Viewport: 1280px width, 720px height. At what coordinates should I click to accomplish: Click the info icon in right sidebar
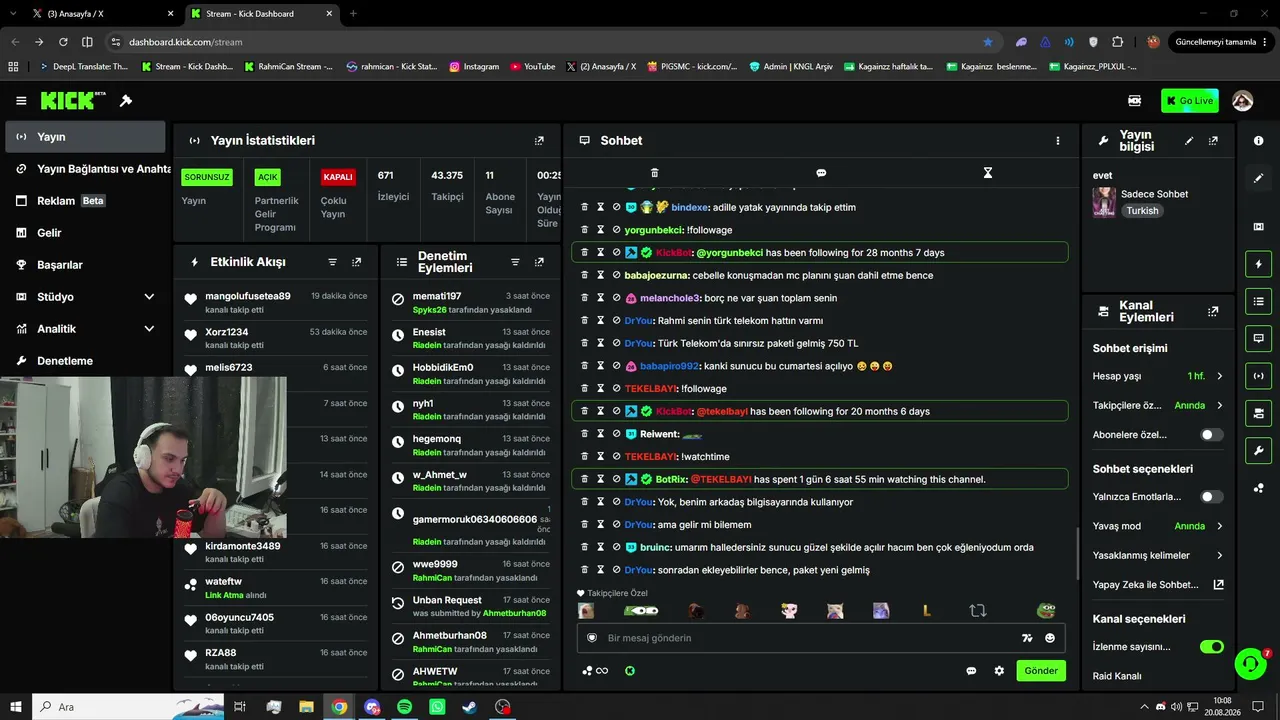1258,141
